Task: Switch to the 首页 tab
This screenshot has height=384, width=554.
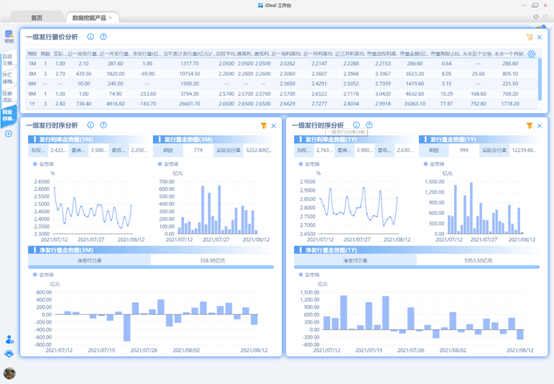Action: pos(37,18)
